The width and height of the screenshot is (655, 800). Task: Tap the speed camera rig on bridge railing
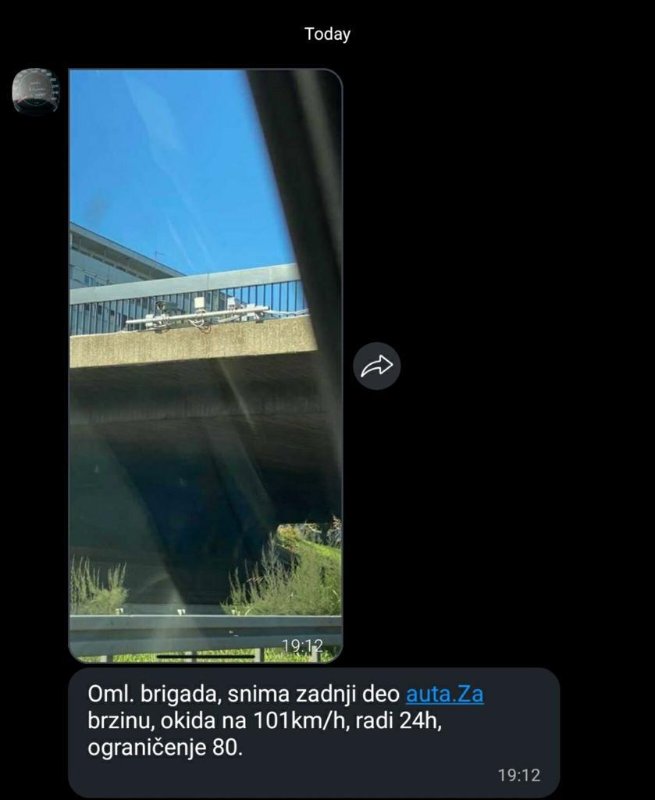coord(196,313)
